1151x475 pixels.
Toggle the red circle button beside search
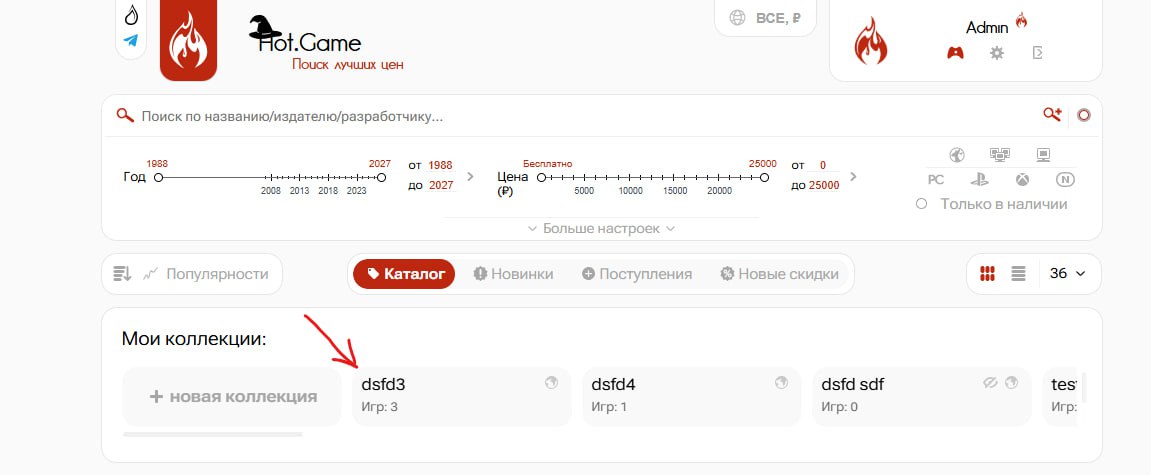pyautogui.click(x=1083, y=115)
